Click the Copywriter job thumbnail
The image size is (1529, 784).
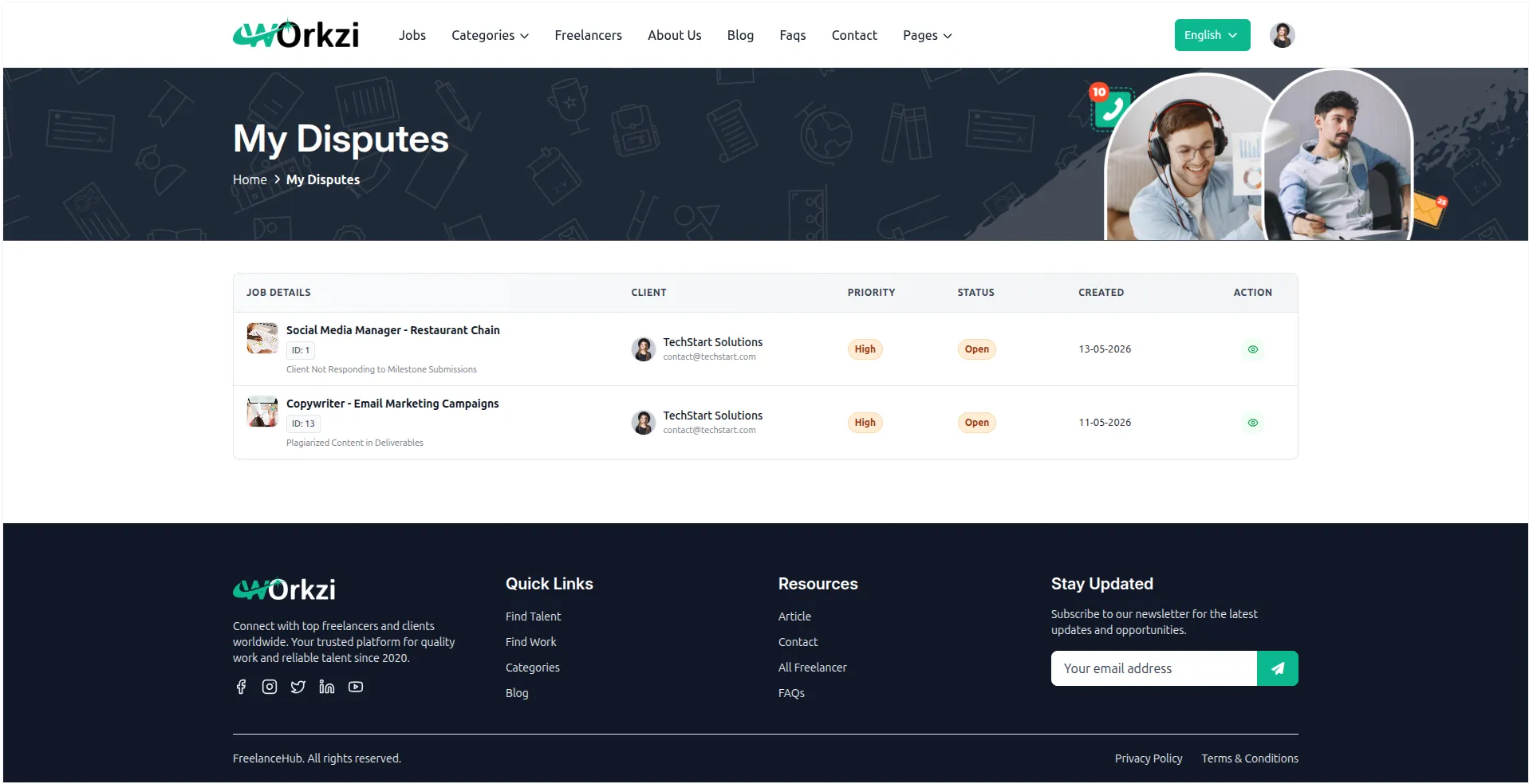point(262,412)
